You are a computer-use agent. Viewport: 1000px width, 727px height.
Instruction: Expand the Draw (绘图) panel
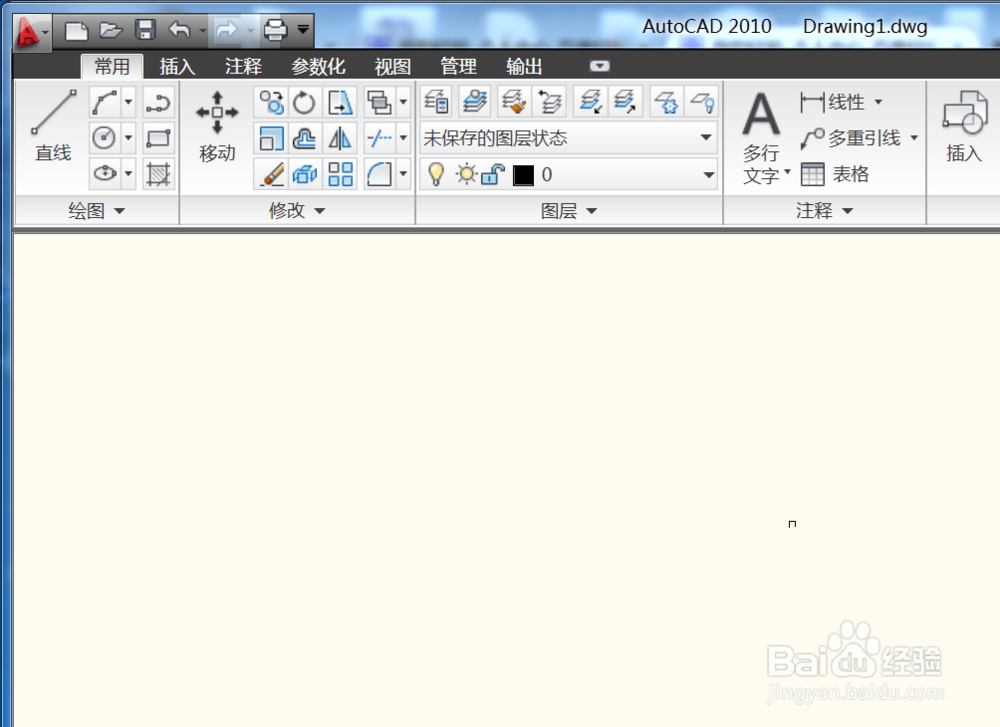[x=97, y=210]
